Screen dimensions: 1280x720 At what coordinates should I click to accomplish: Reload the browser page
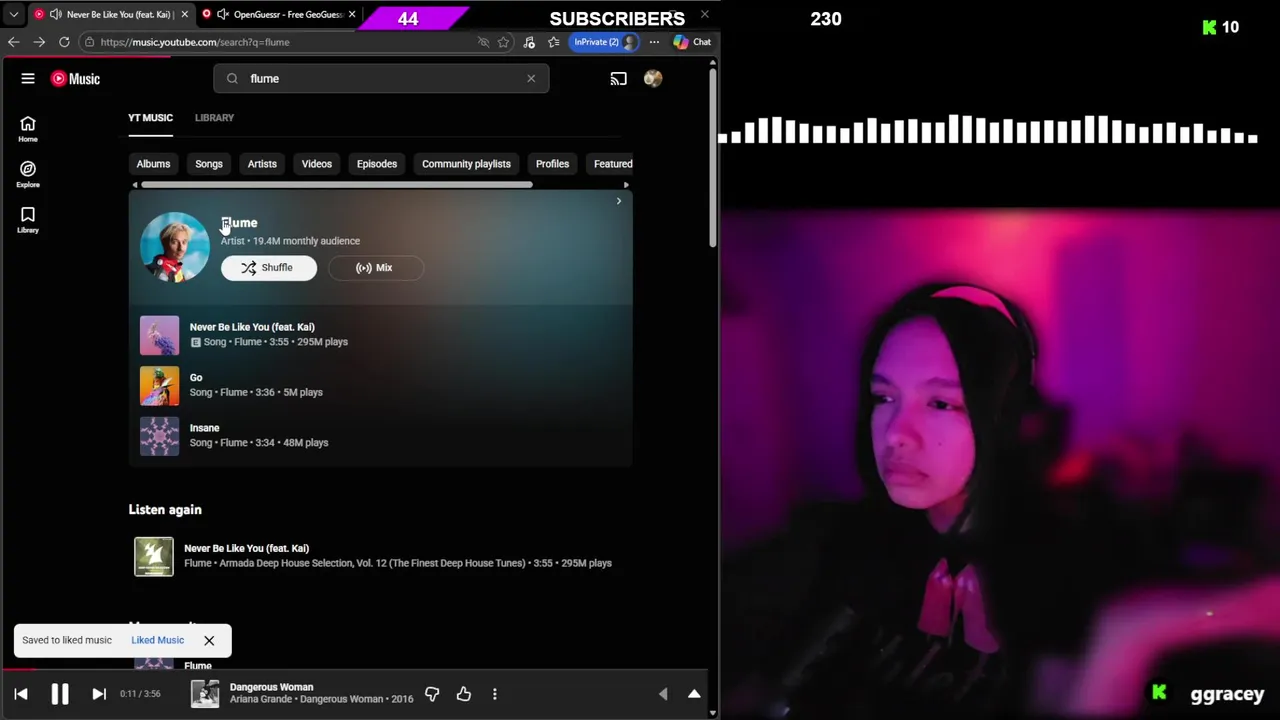click(x=64, y=42)
